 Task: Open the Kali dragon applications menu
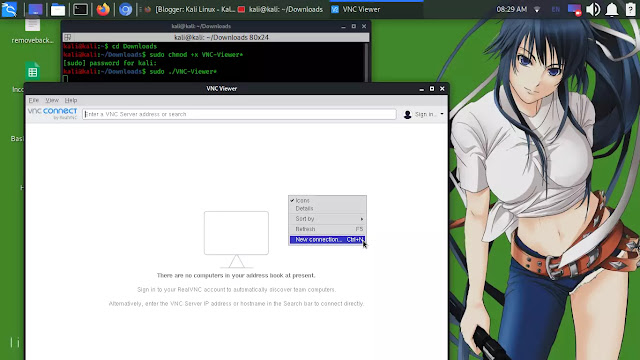[9, 9]
